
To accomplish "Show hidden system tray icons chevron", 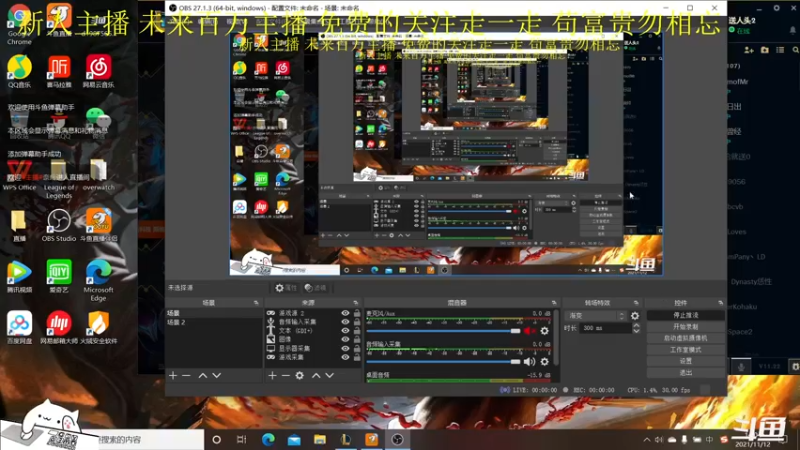I will pyautogui.click(x=647, y=439).
